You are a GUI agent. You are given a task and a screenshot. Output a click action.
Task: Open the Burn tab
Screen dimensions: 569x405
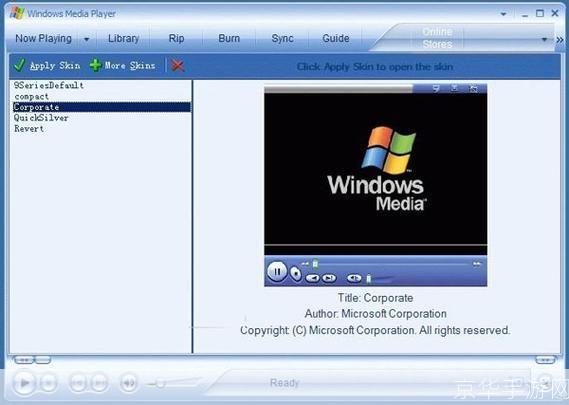(x=229, y=38)
